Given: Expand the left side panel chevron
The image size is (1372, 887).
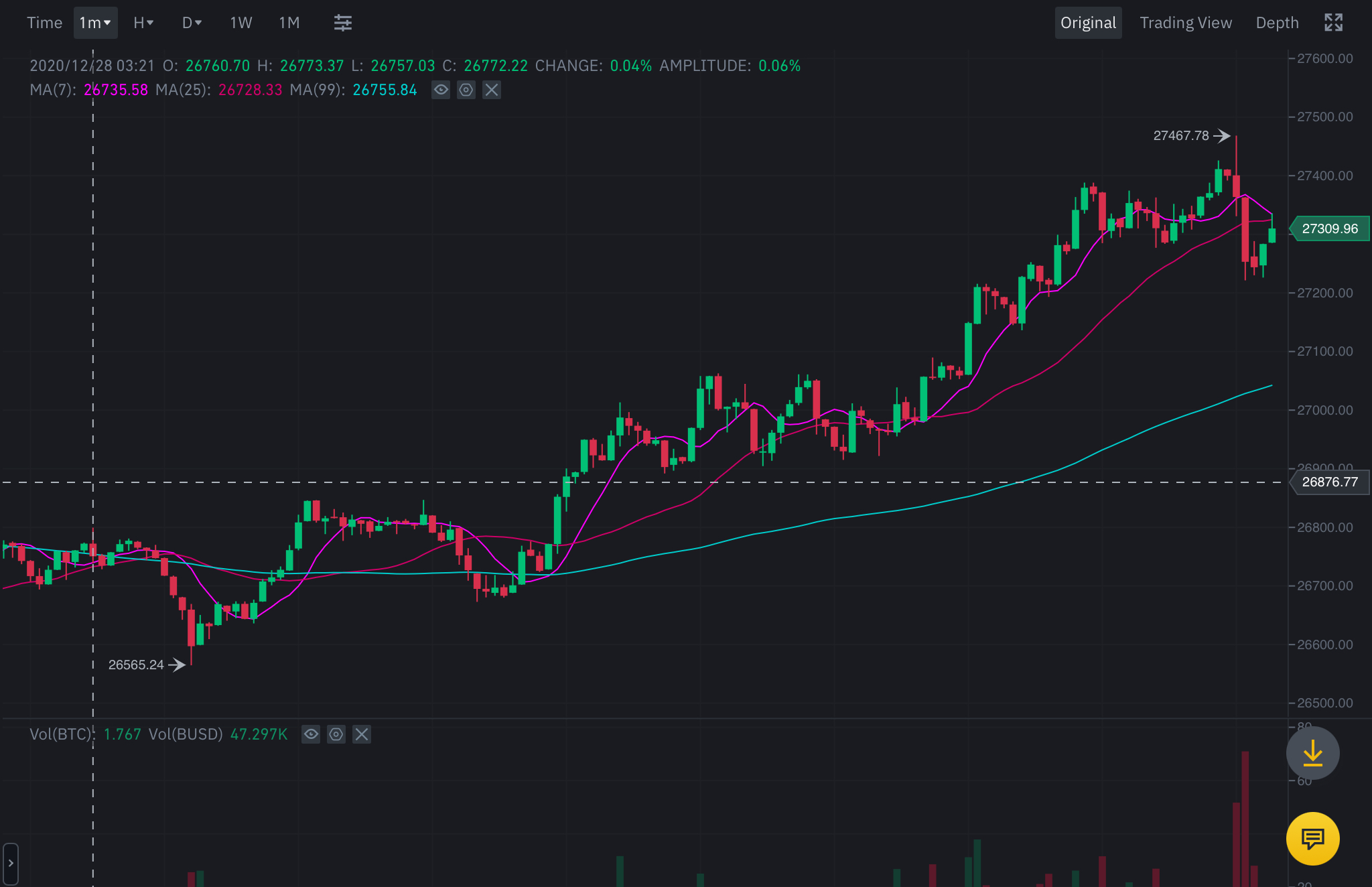Looking at the screenshot, I should [x=11, y=864].
